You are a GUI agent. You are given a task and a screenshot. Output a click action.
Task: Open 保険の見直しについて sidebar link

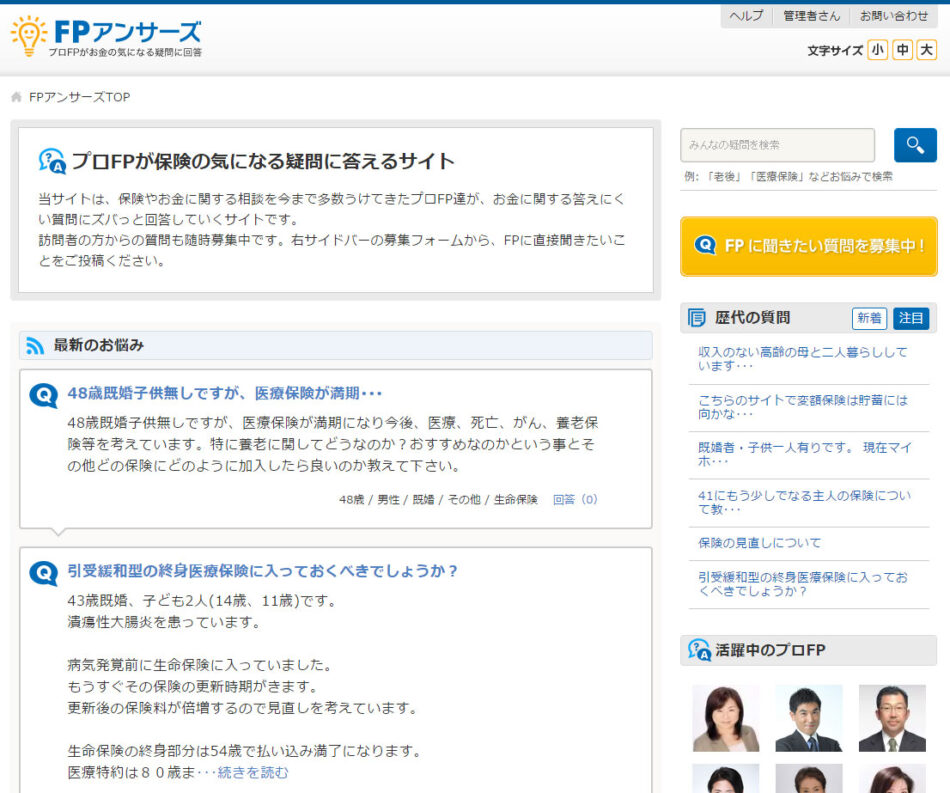click(x=759, y=543)
